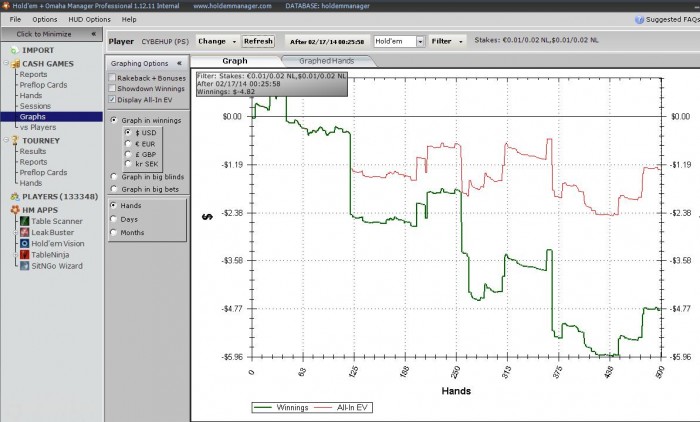
Task: Click the Refresh button
Action: [258, 41]
